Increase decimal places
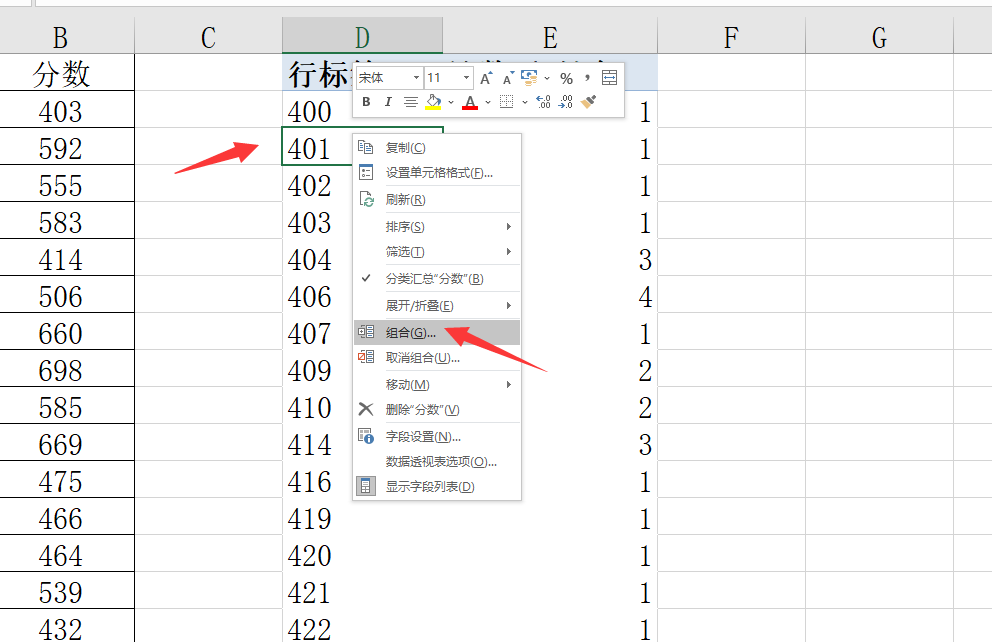Image resolution: width=992 pixels, height=642 pixels. tap(543, 102)
